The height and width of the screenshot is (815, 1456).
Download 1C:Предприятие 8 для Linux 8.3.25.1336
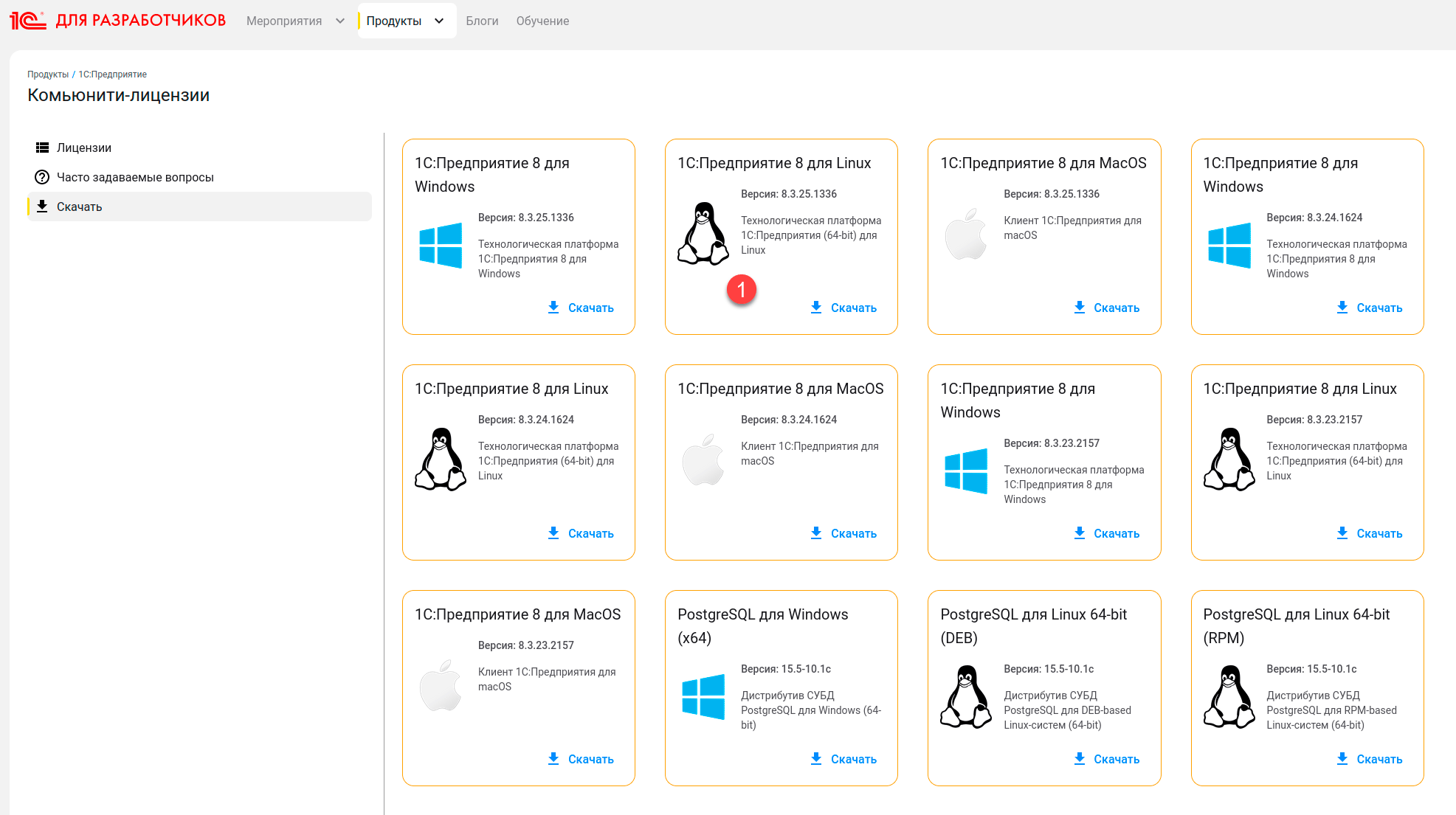843,308
